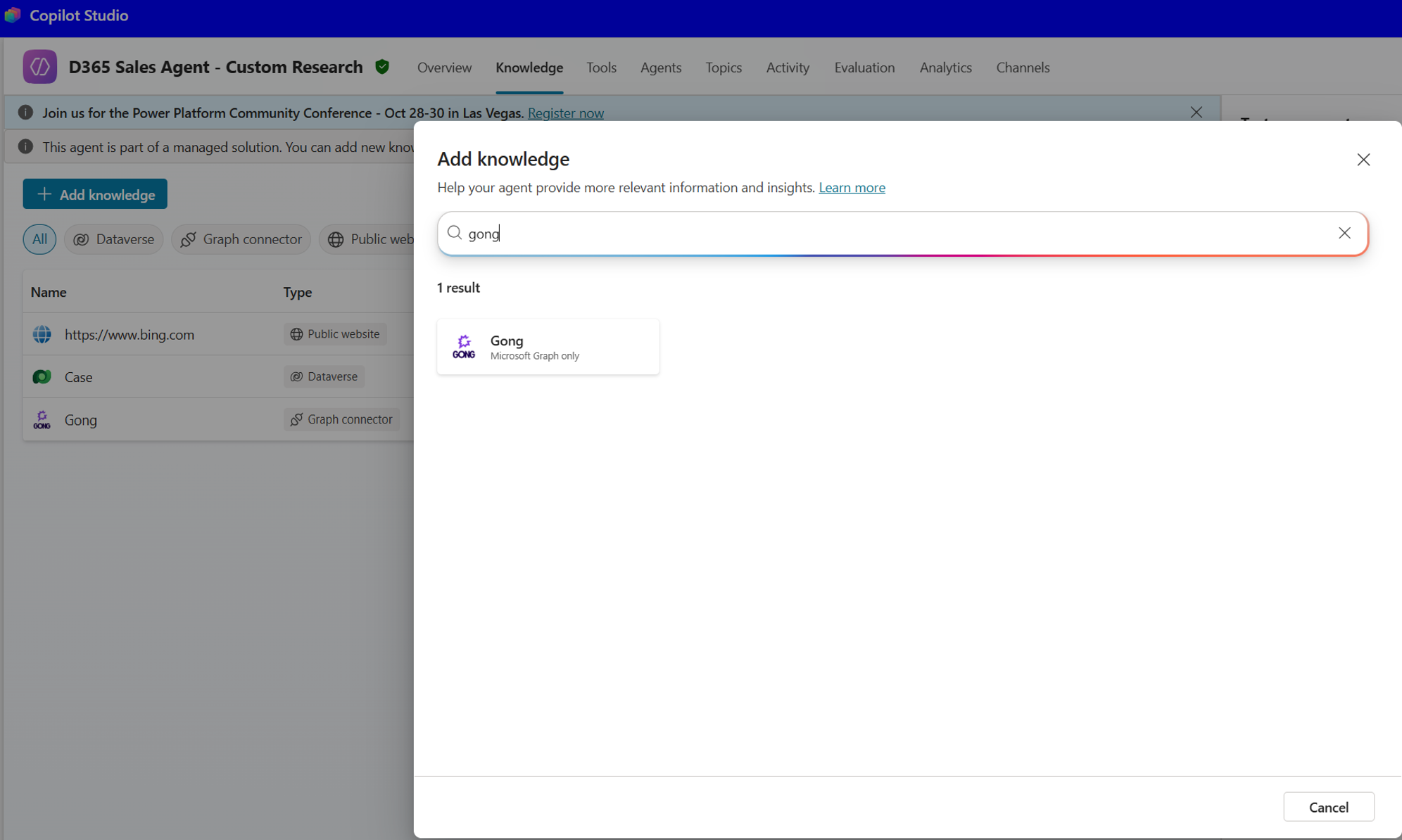Click the D365 Sales Agent purple icon
This screenshot has width=1402, height=840.
39,67
